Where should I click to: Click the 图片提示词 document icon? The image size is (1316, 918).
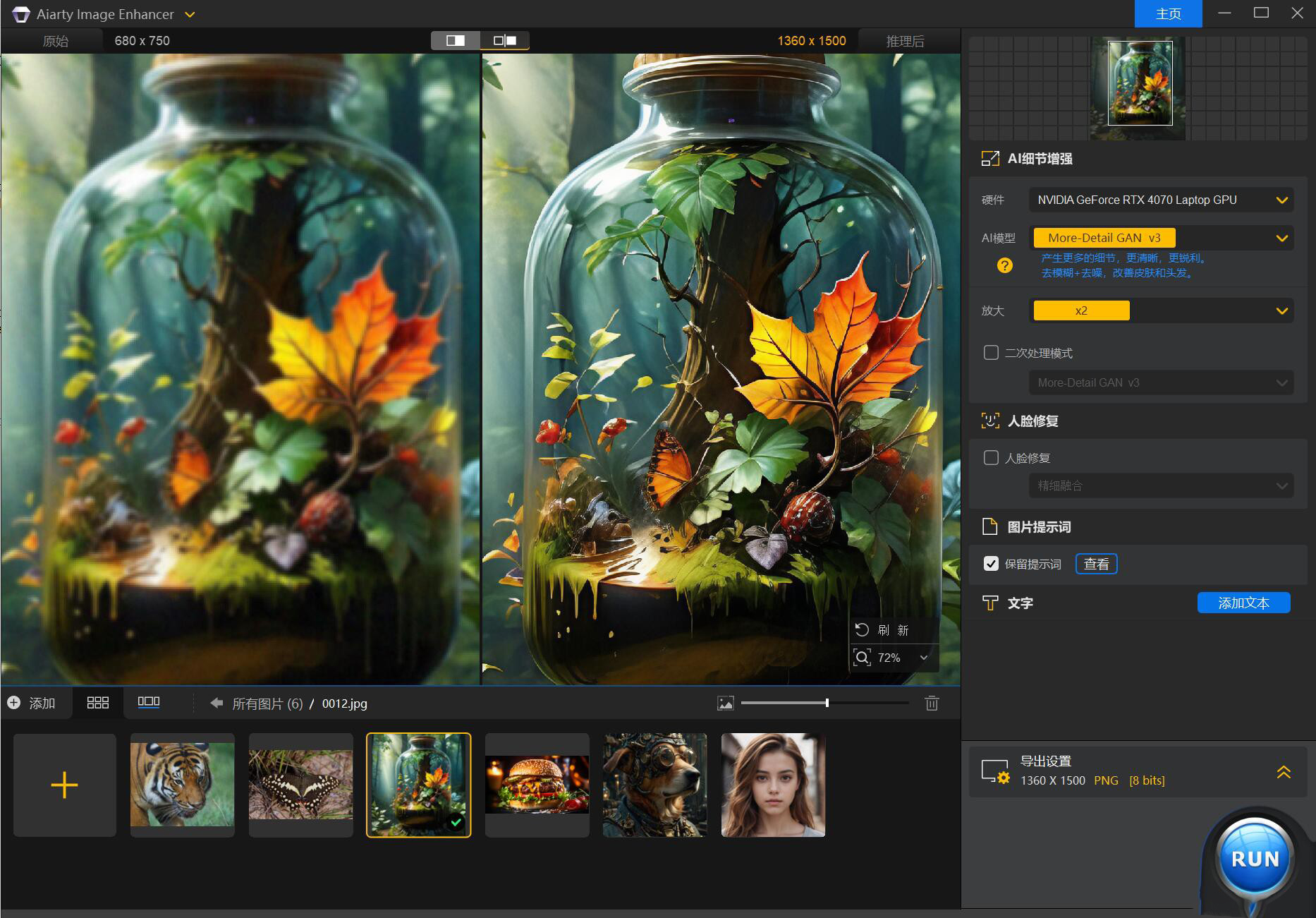point(990,527)
